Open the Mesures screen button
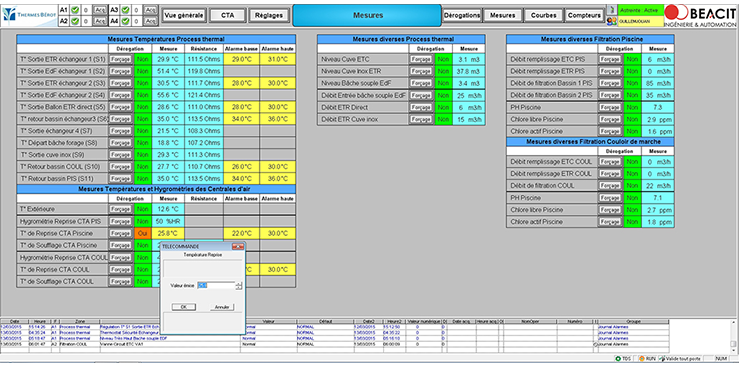 (502, 15)
